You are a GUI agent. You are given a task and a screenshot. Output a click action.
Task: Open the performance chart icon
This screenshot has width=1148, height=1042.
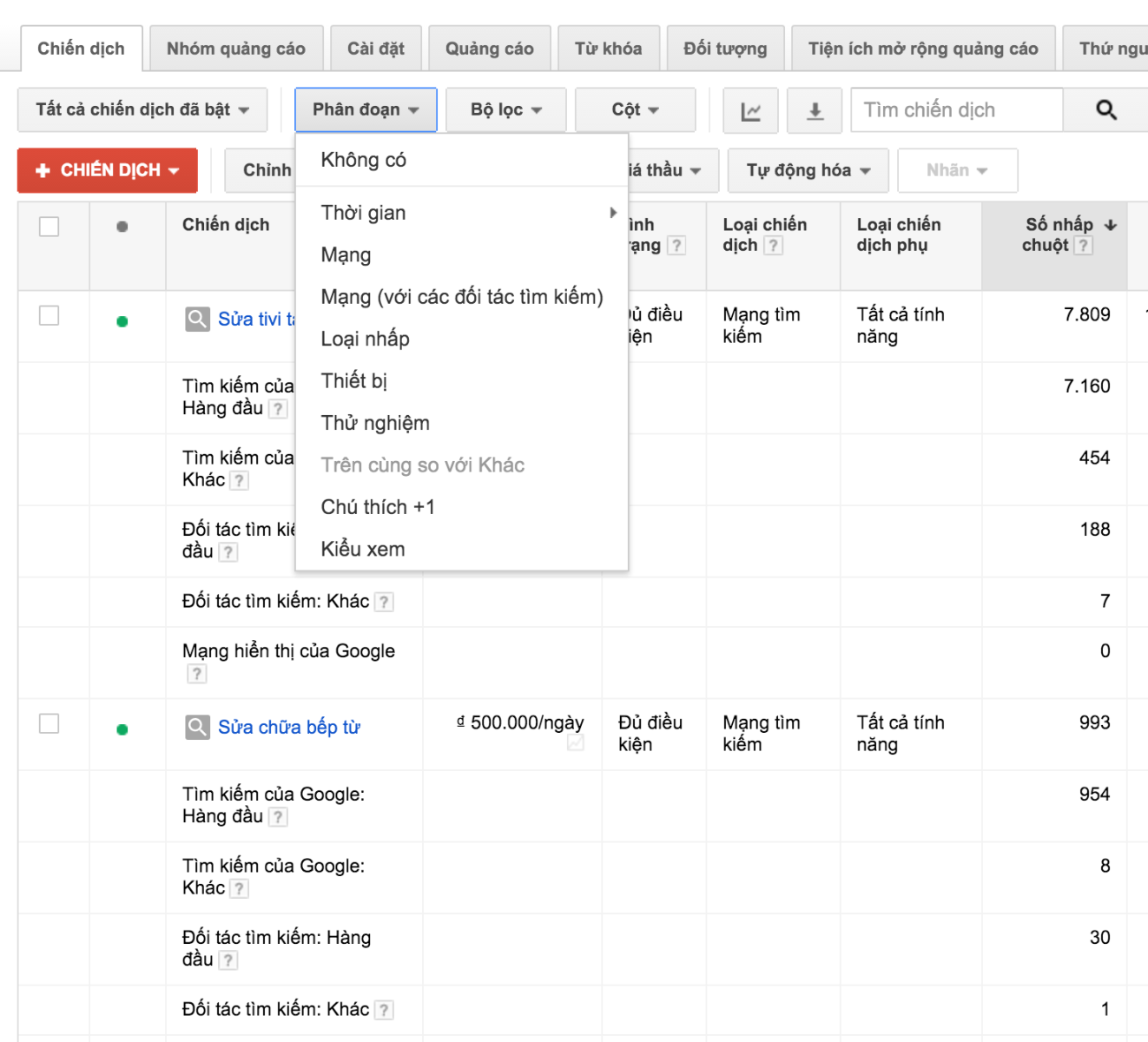click(749, 110)
